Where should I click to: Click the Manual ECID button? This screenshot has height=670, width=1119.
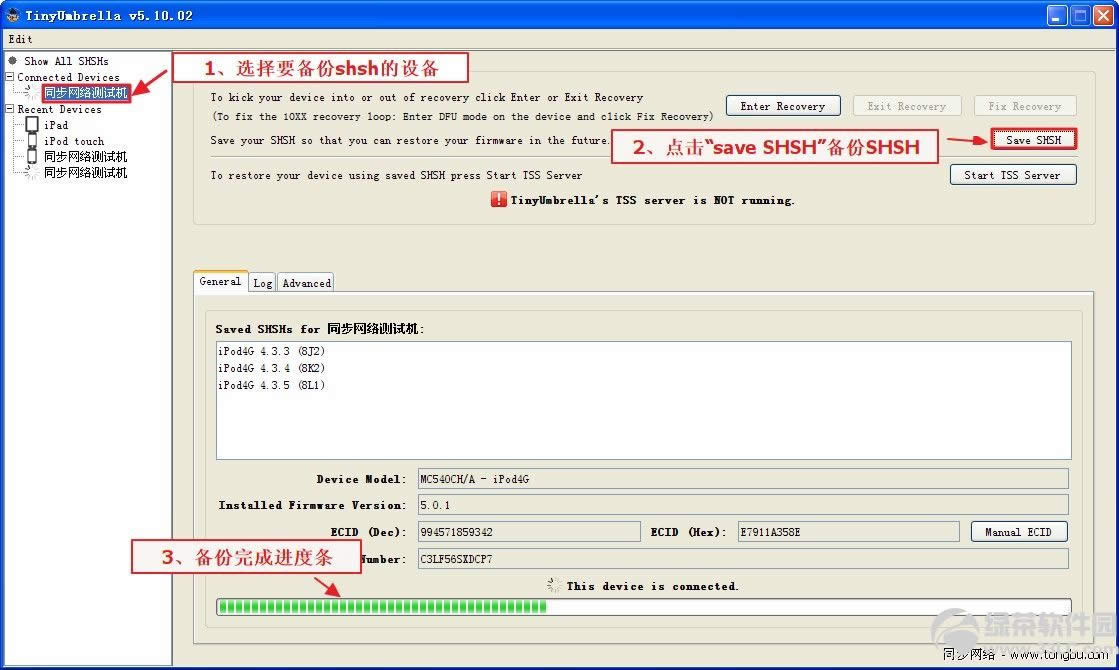pos(1019,532)
